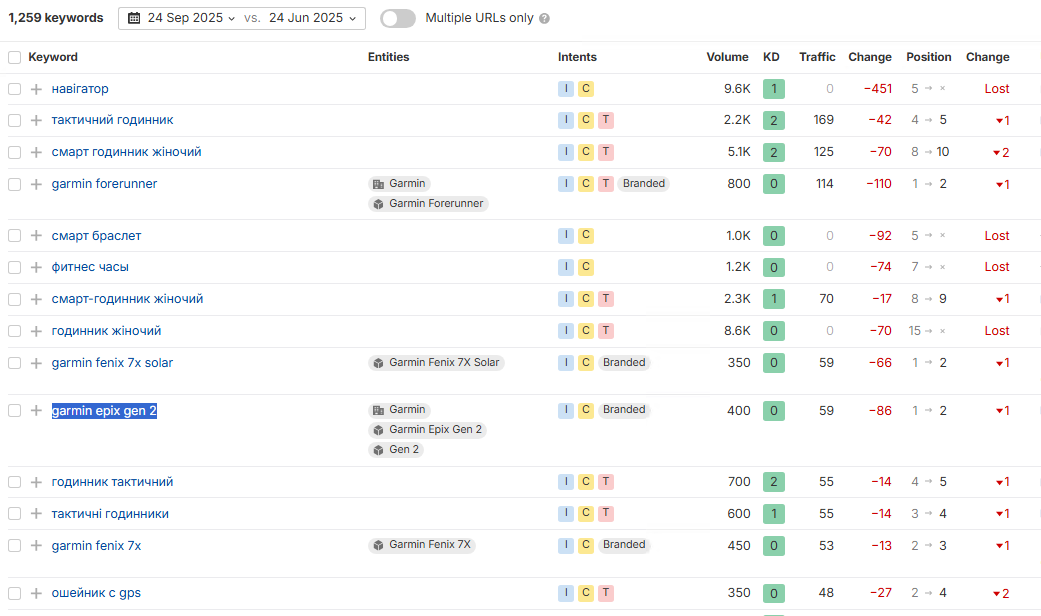Check the garmin epix gen 2 row checkbox
The width and height of the screenshot is (1041, 616).
[15, 411]
